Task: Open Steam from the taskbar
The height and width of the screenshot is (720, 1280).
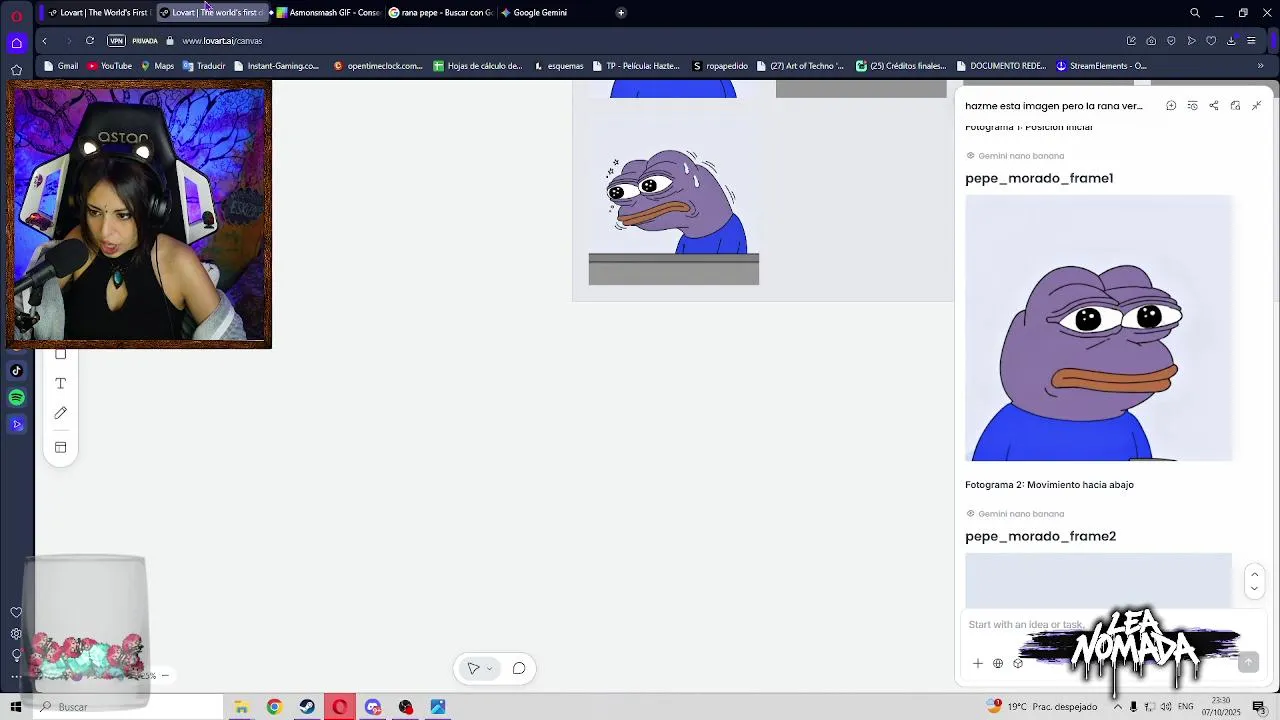Action: [307, 707]
